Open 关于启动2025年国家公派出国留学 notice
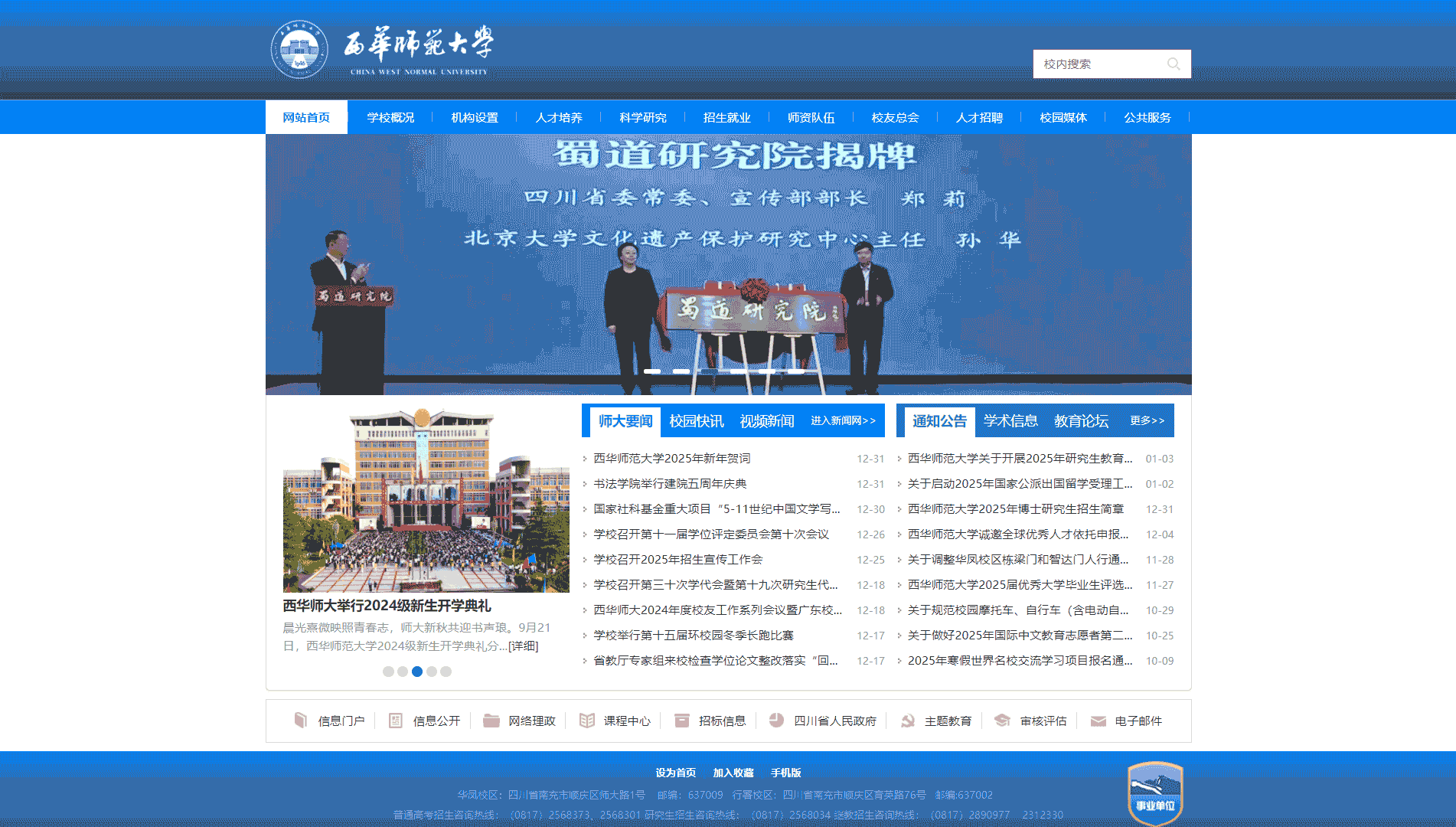1456x827 pixels. [1020, 484]
